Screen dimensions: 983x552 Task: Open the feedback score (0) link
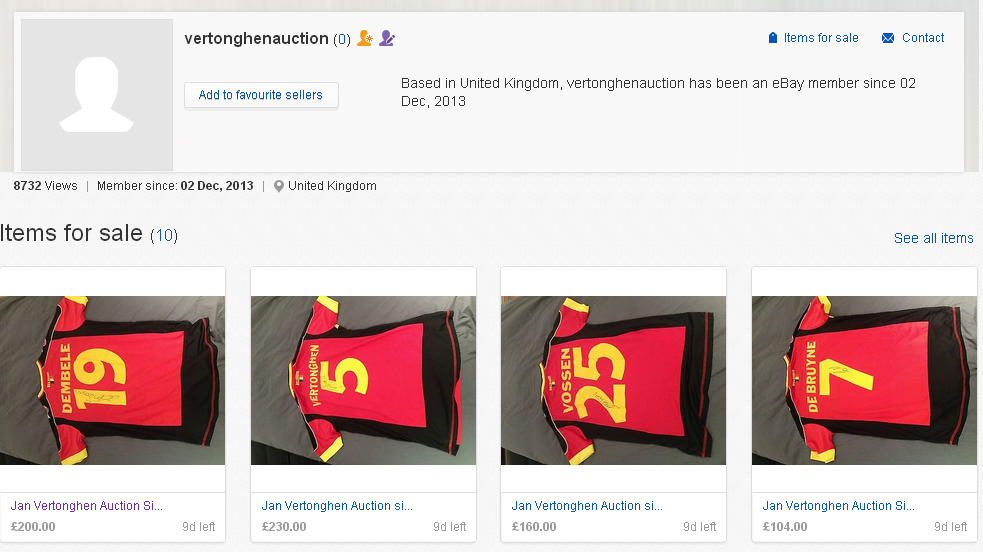pyautogui.click(x=342, y=39)
